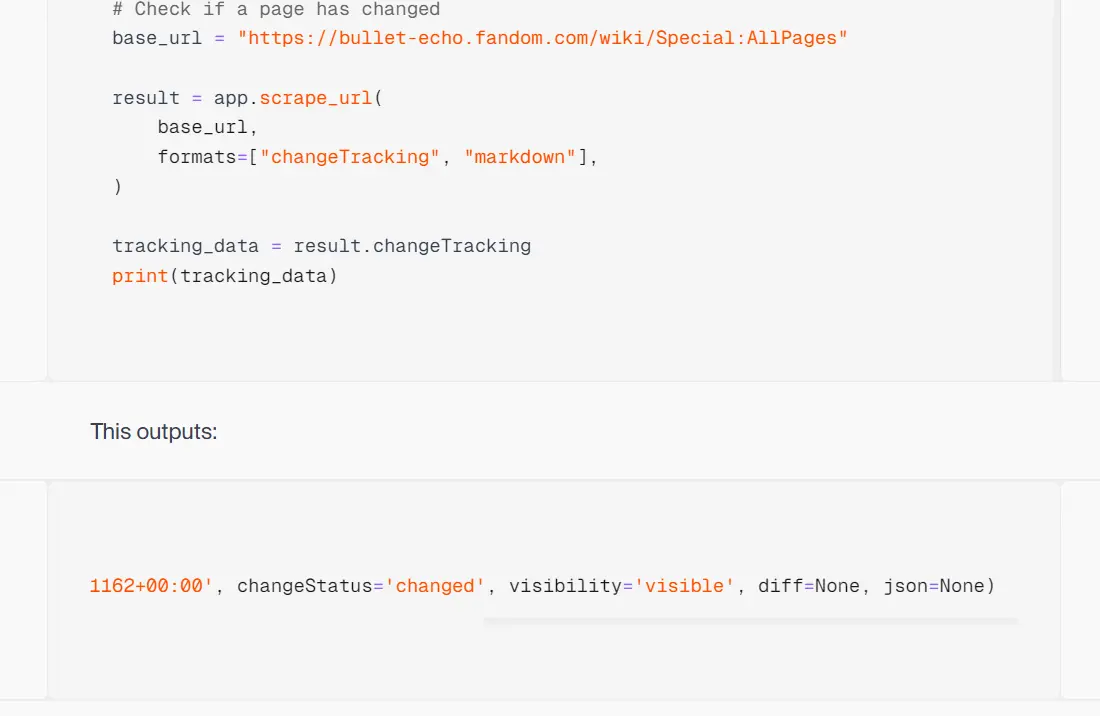
Task: Click the output block's horizontal scrollbar
Action: 750,621
